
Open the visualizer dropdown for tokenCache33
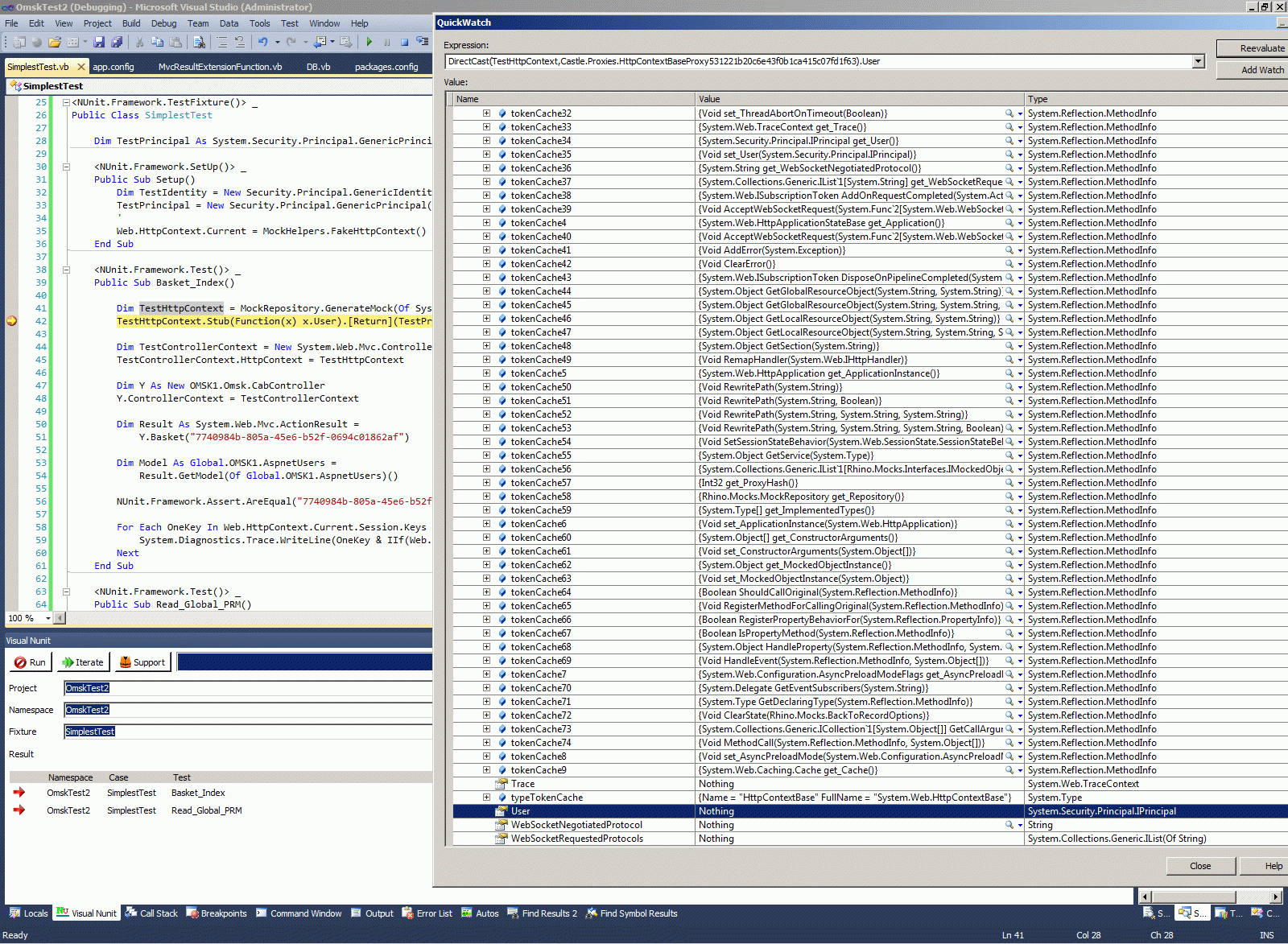[x=1020, y=127]
